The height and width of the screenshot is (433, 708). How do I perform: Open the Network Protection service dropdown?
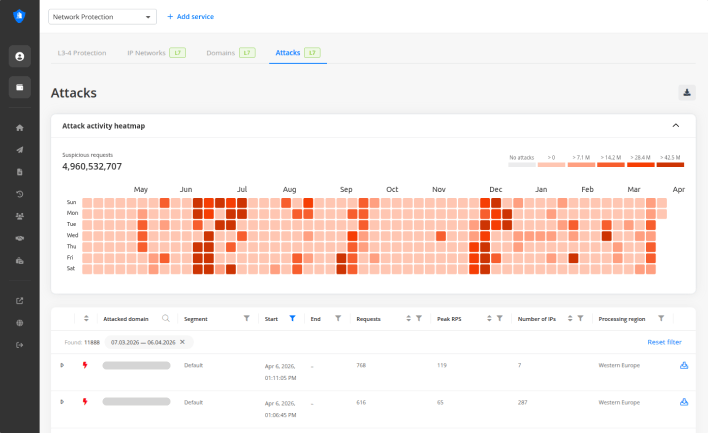103,17
